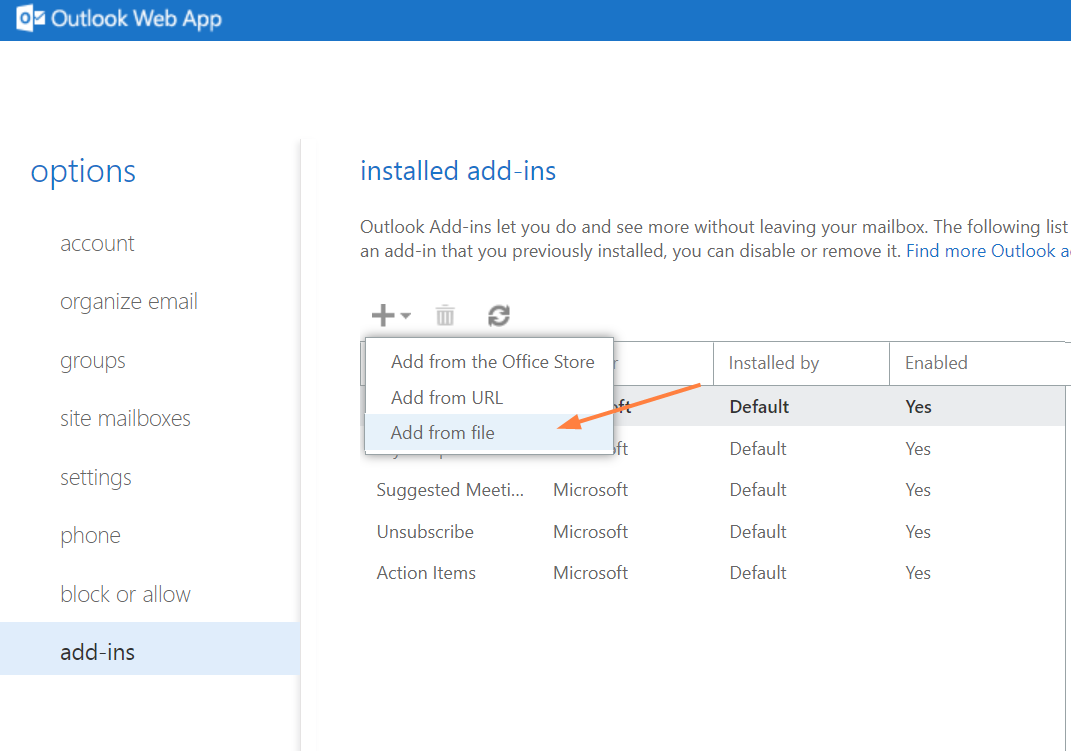Viewport: 1071px width, 751px height.
Task: Choose Add from URL menu entry
Action: pos(489,397)
